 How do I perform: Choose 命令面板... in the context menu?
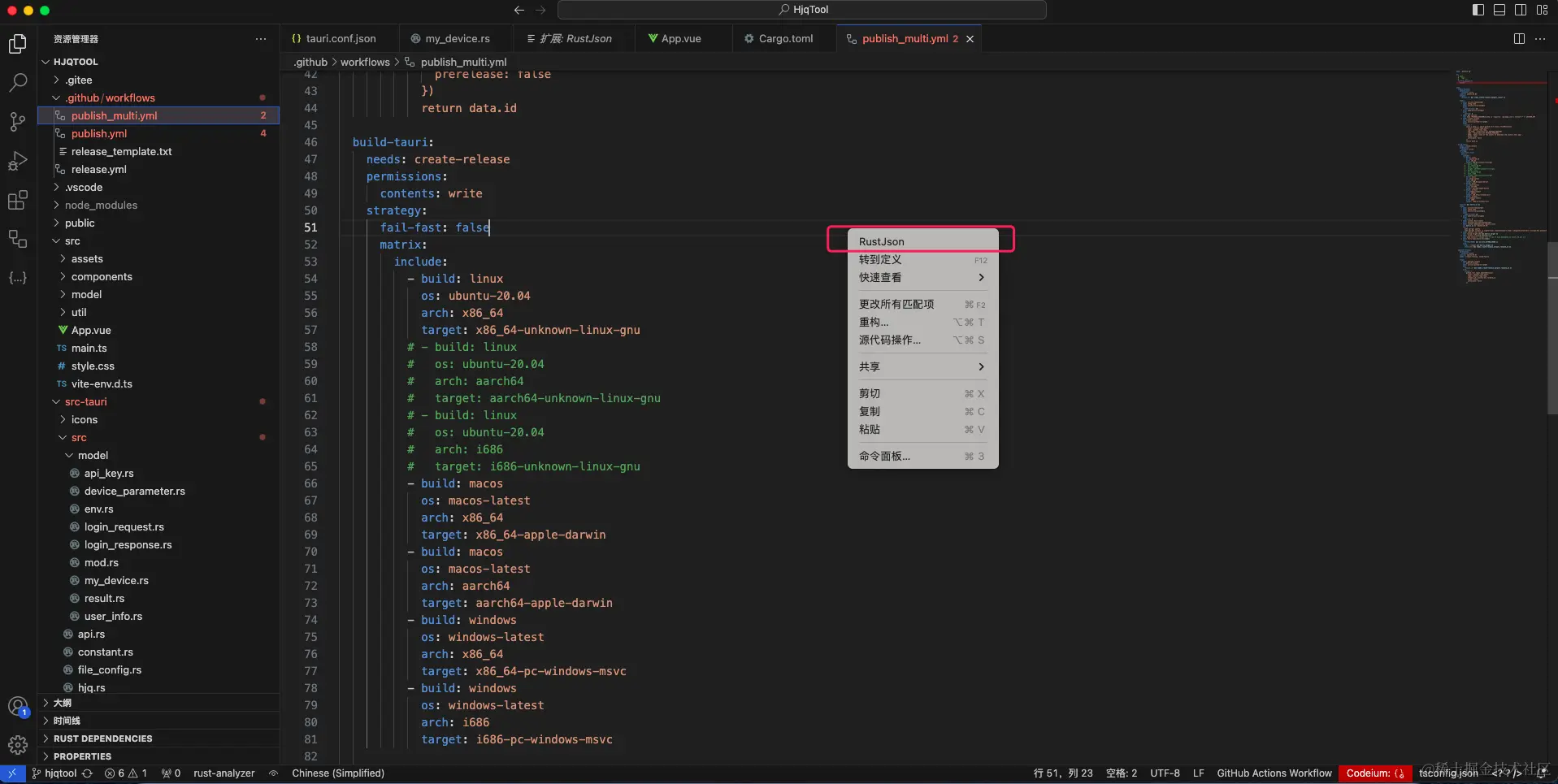(x=923, y=456)
